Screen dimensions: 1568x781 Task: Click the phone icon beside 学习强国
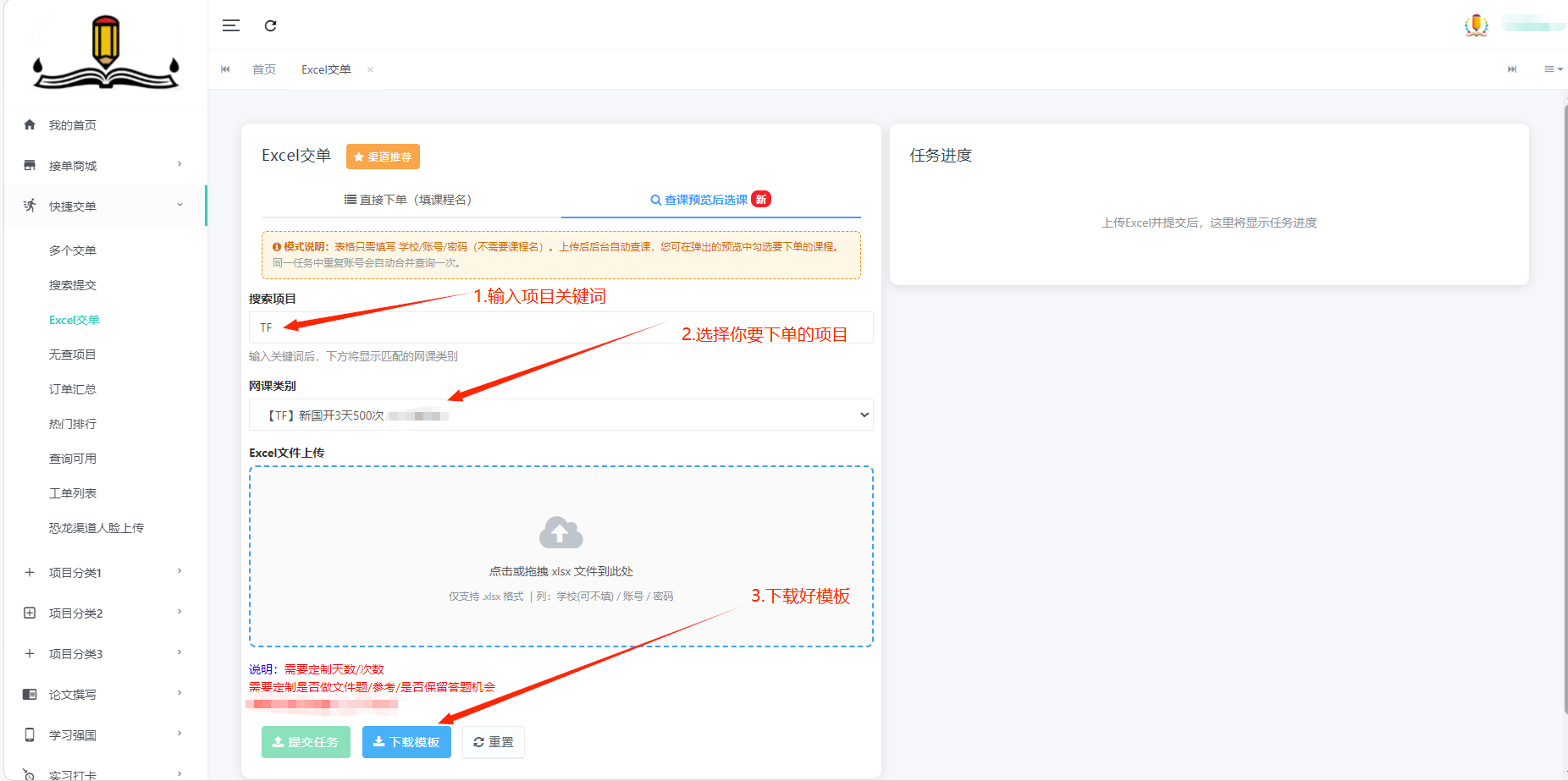tap(30, 734)
